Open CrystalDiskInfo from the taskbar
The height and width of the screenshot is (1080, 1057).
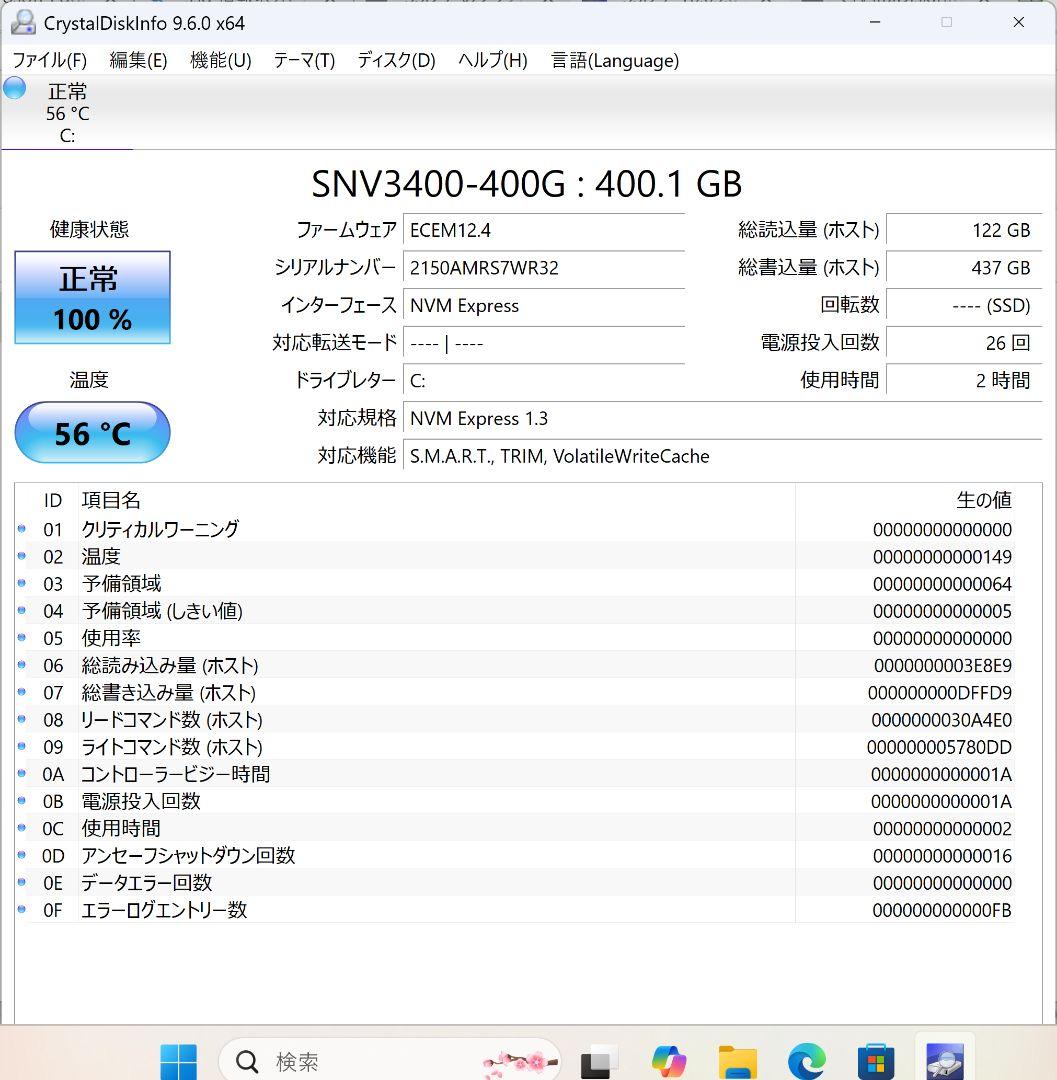[x=944, y=1058]
